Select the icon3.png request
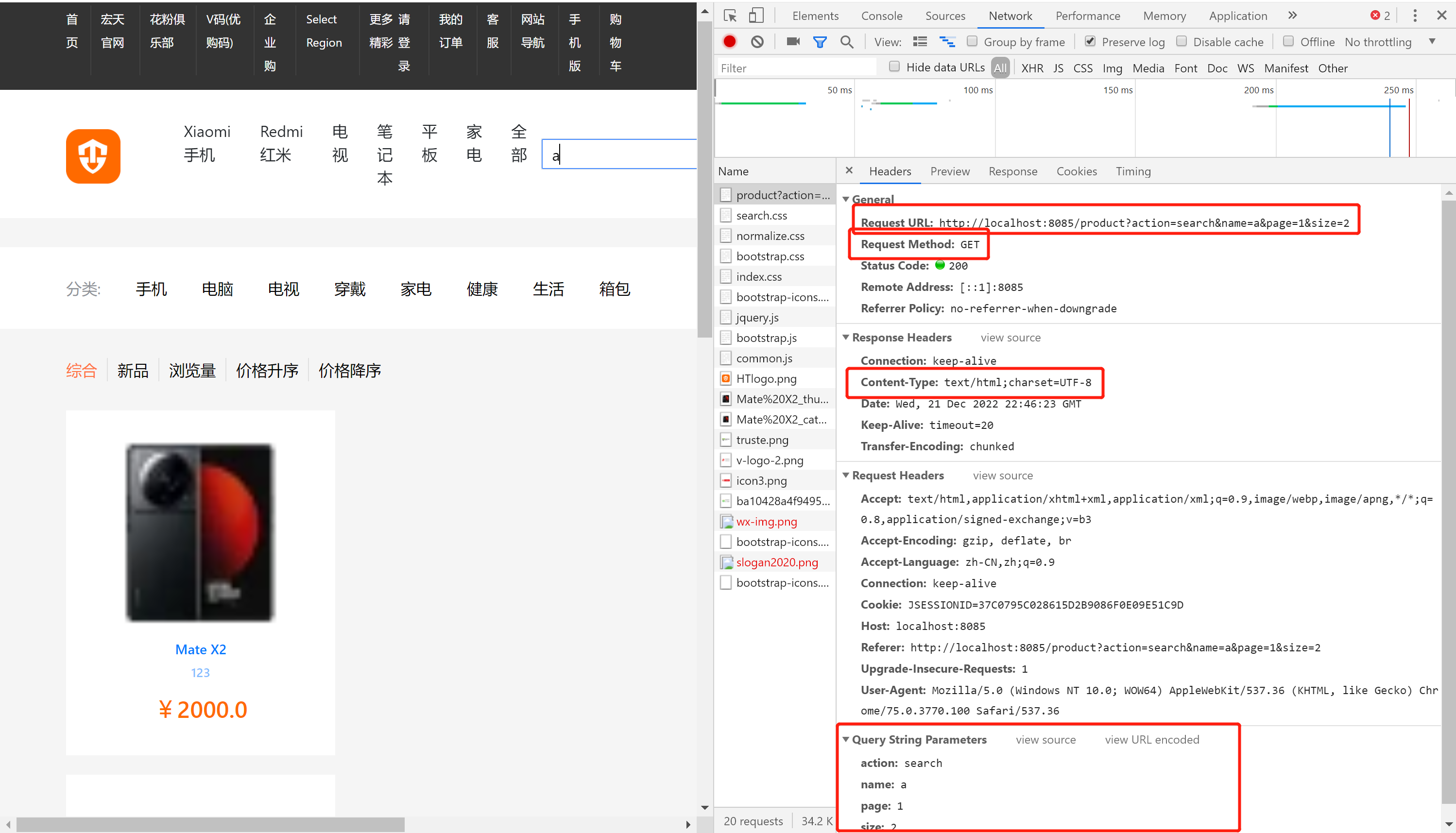Viewport: 1456px width, 833px height. coord(775,480)
